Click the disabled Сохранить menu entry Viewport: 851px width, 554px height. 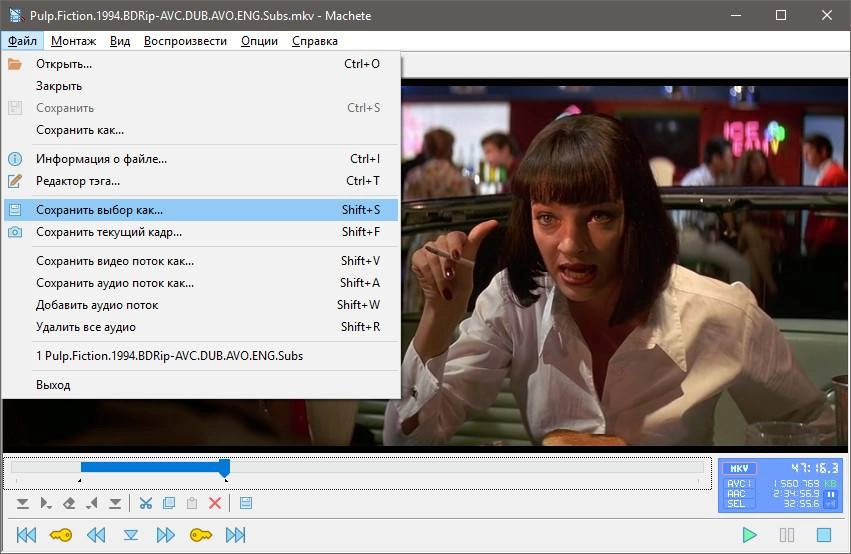point(201,108)
